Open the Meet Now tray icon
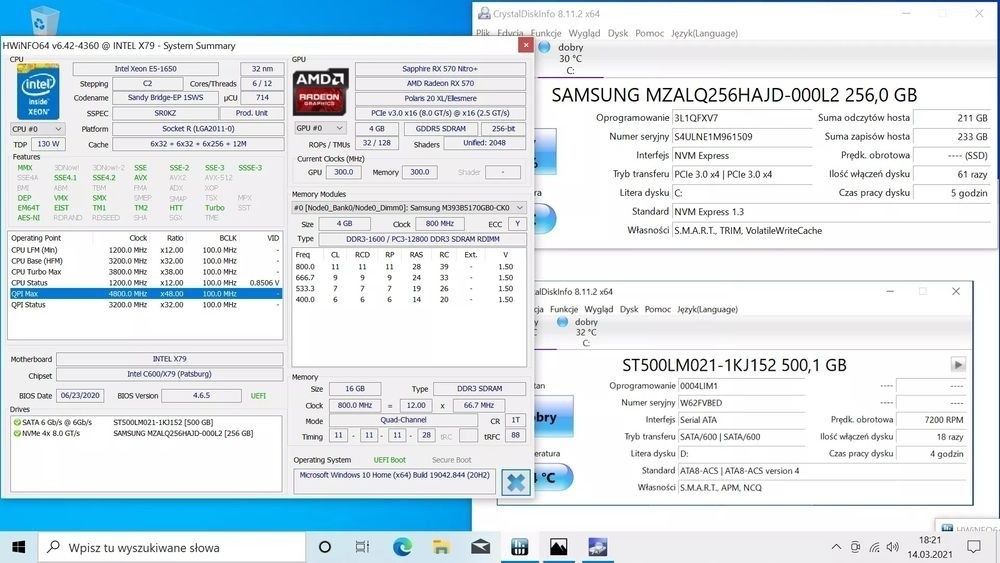 (855, 547)
